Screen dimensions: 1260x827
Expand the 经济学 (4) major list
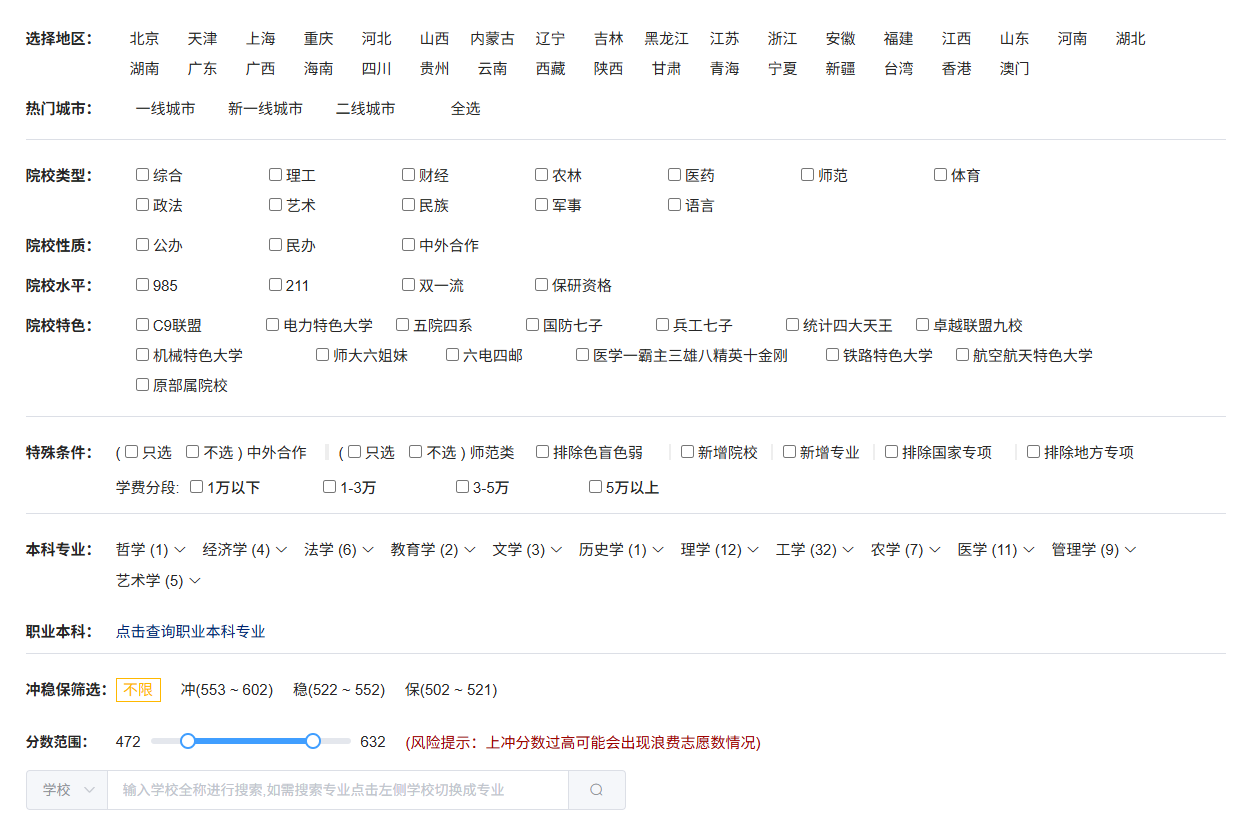coord(244,549)
